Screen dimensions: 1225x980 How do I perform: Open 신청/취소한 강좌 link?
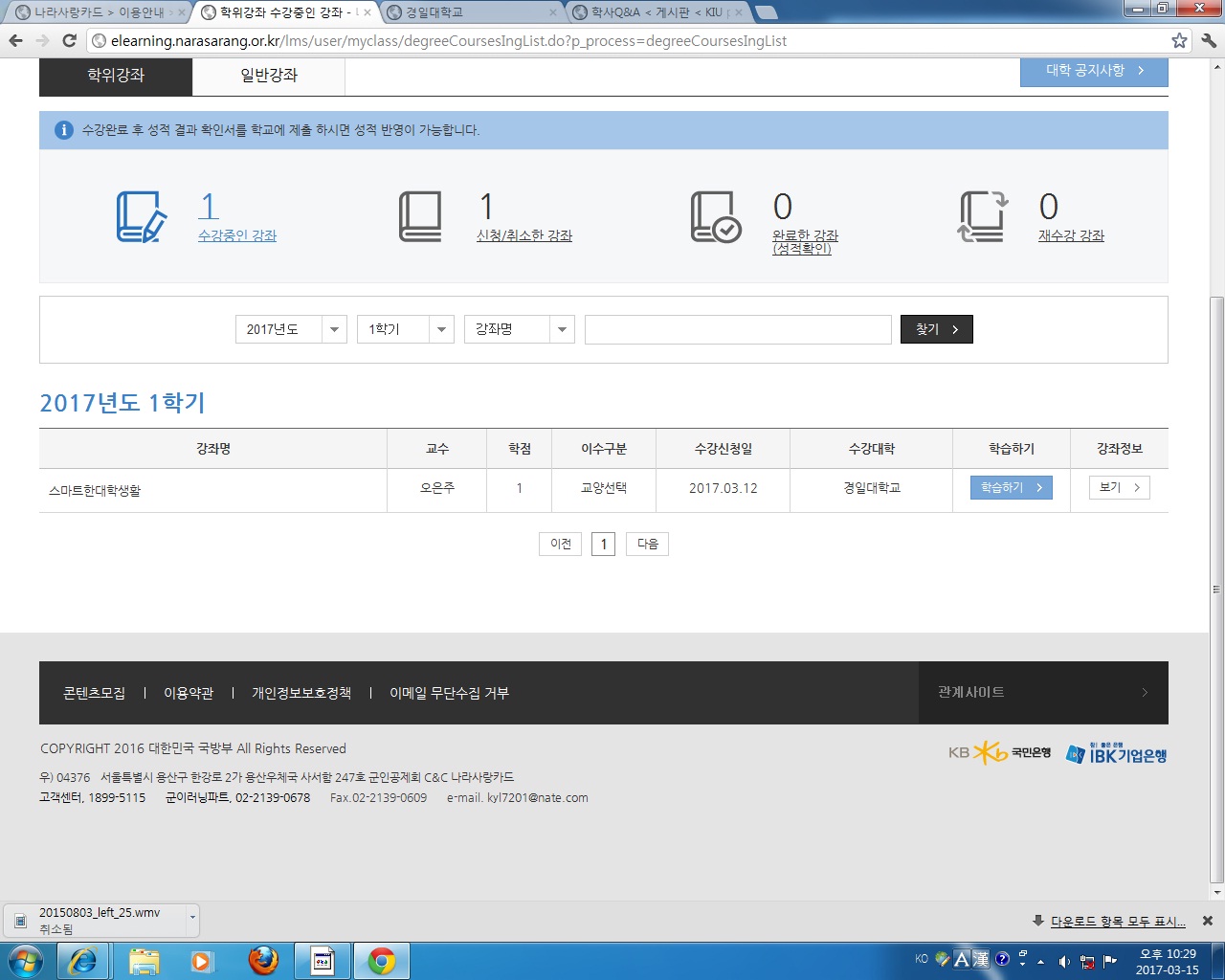point(524,235)
